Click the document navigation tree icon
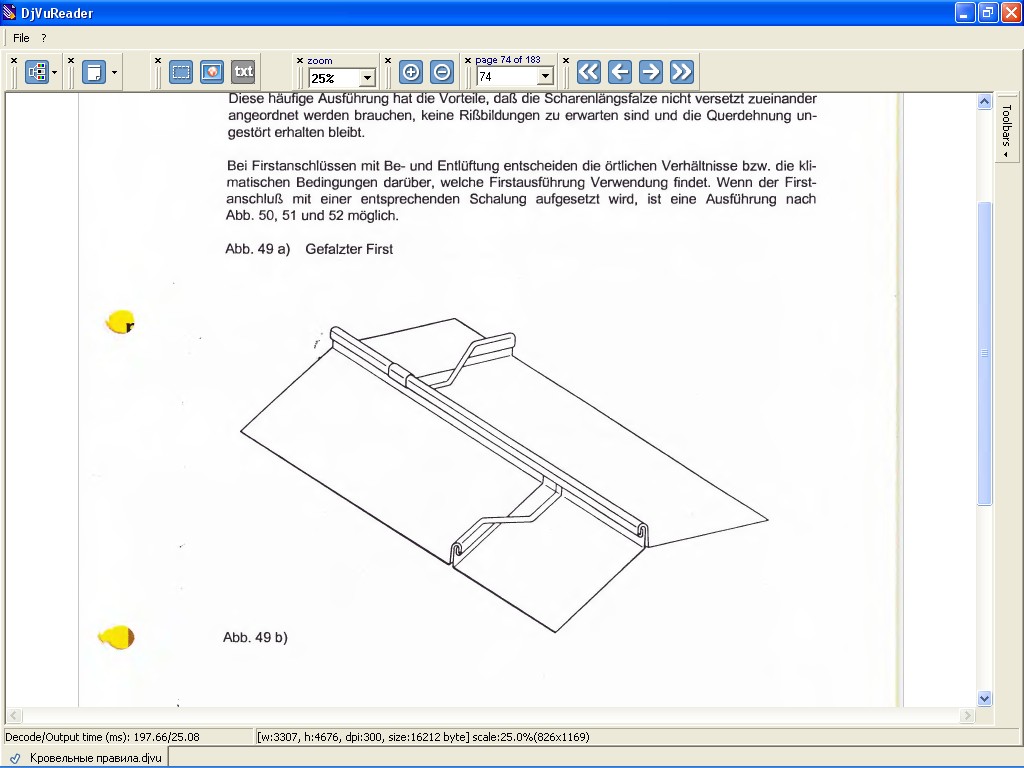1024x768 pixels. point(37,72)
